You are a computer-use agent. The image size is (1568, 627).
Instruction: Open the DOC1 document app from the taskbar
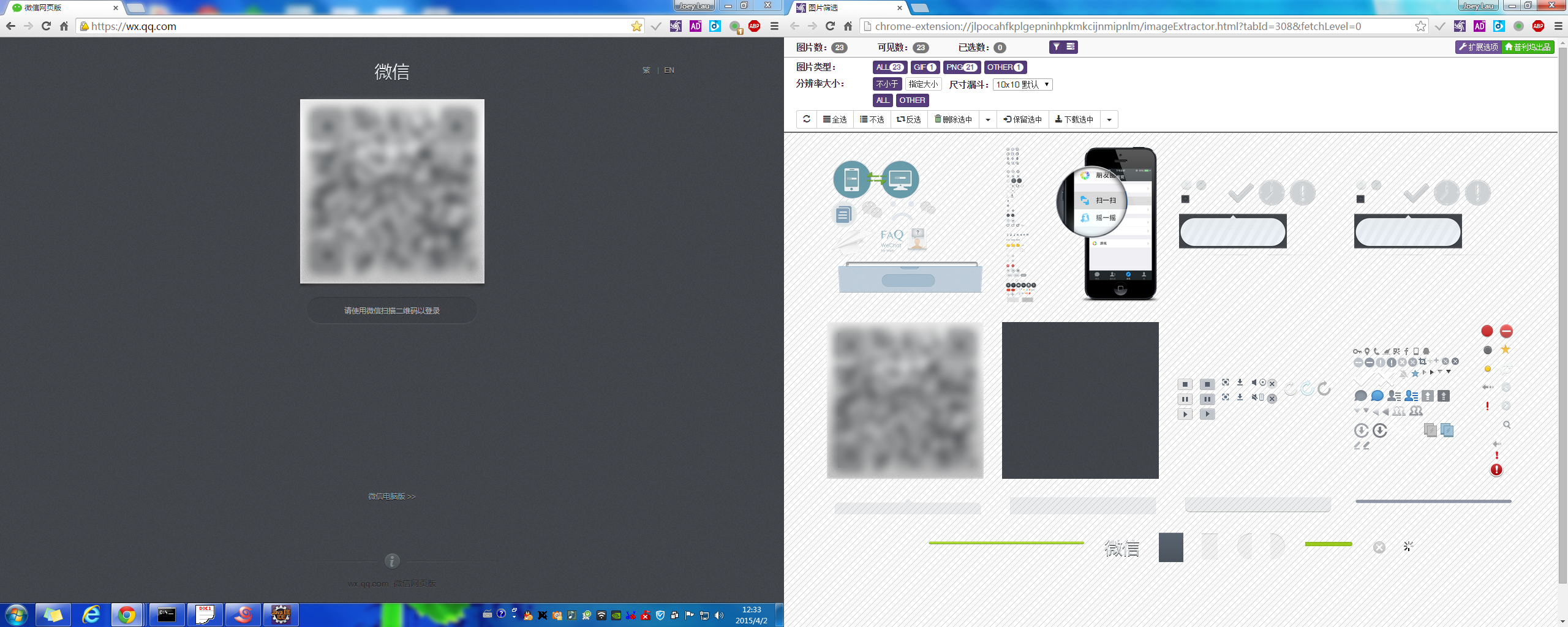click(205, 615)
